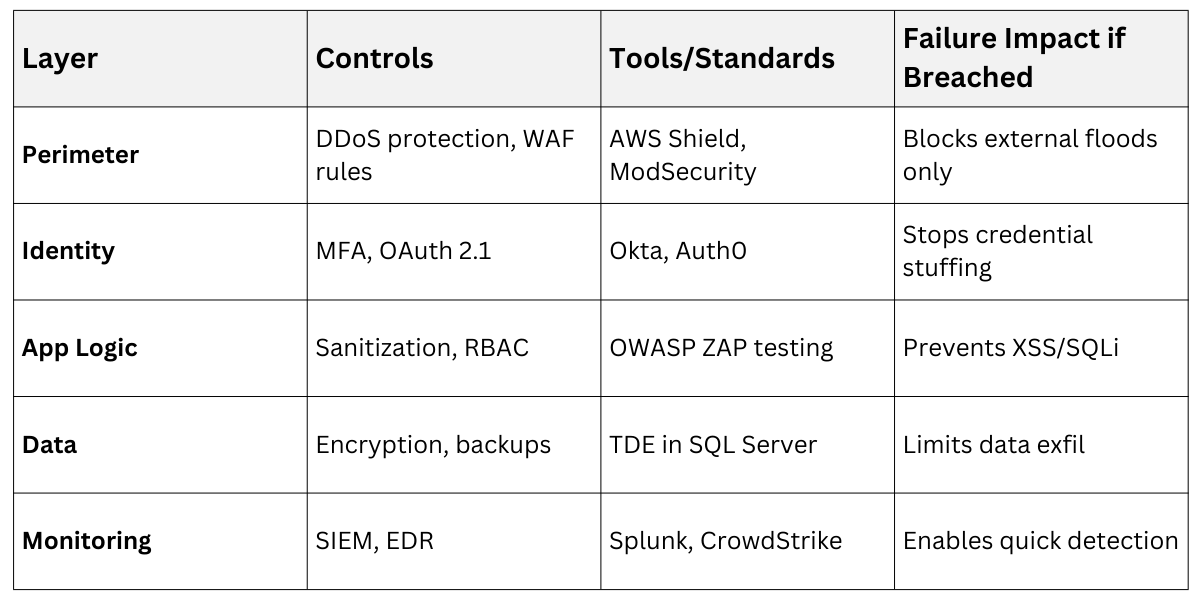
Task: Click the Splunk, CrowdStrike cell
Action: [x=725, y=541]
